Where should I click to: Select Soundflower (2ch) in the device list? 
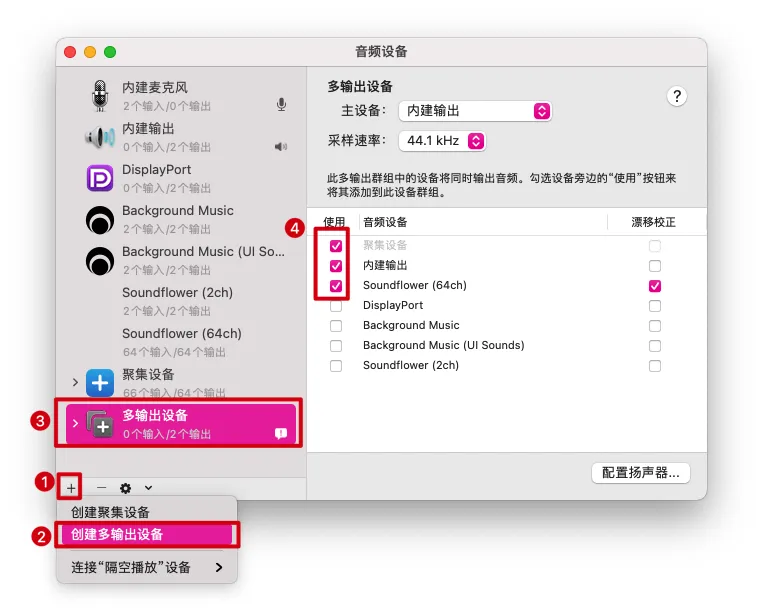click(x=181, y=301)
